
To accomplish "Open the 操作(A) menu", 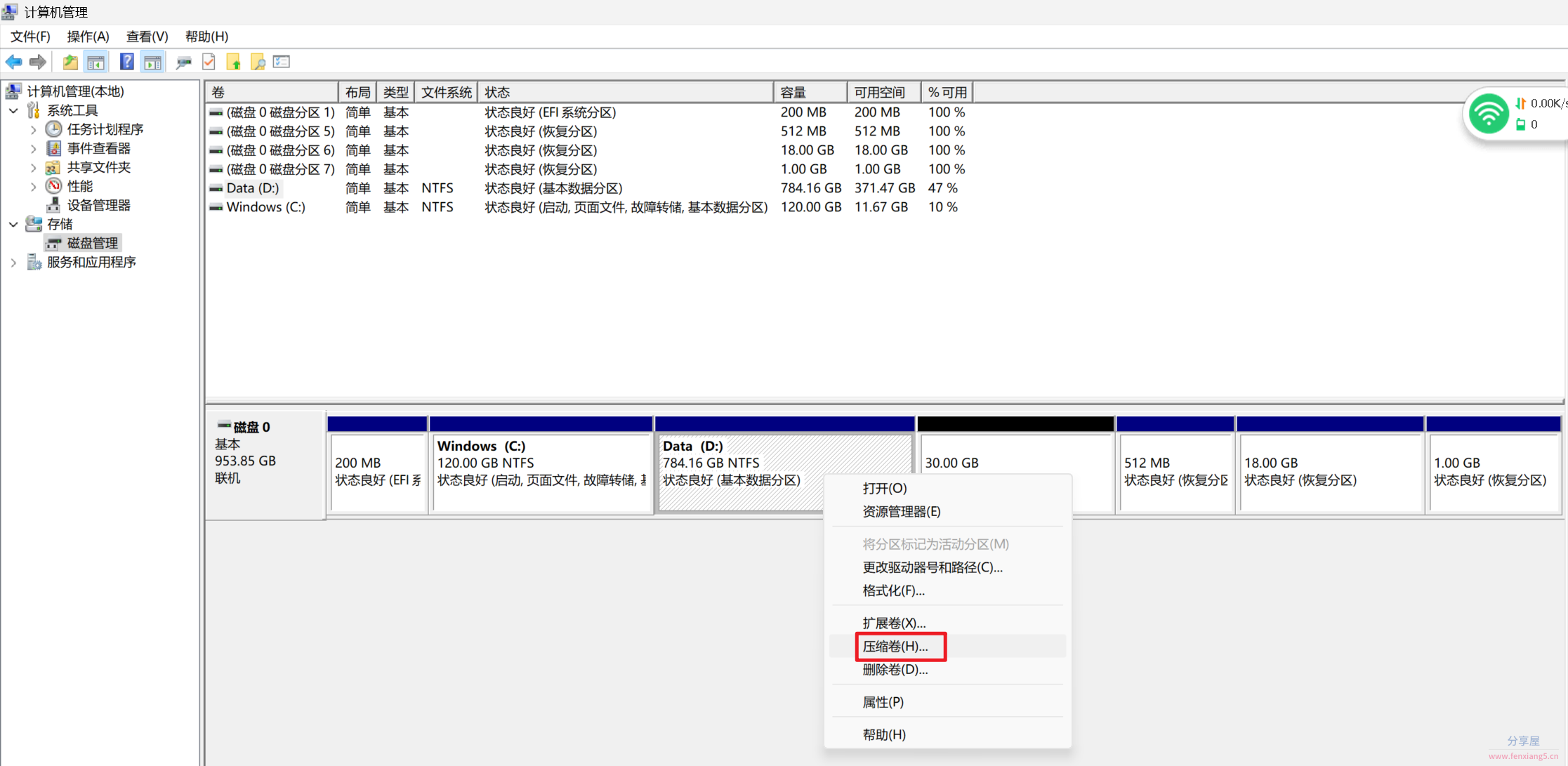I will [88, 37].
